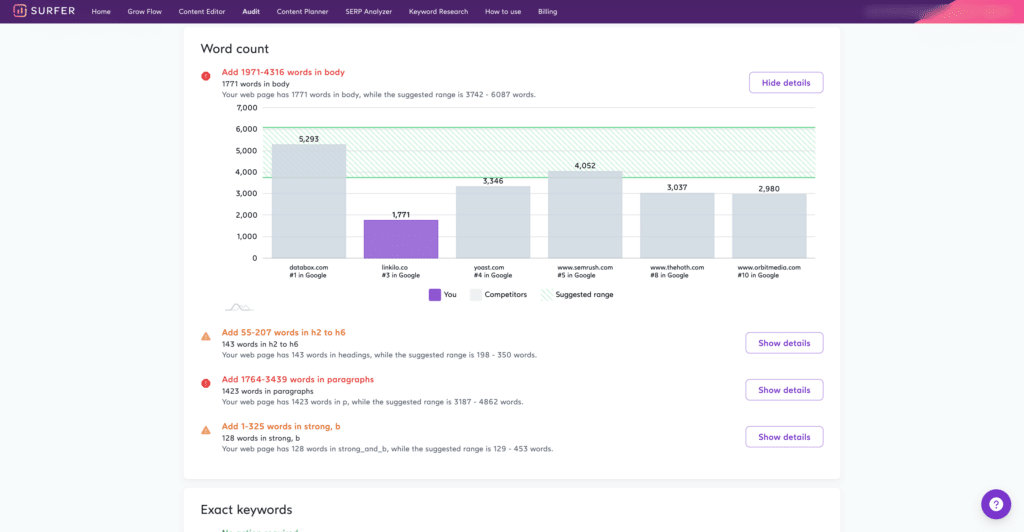Hide details of words in body
This screenshot has width=1024, height=532.
click(786, 83)
